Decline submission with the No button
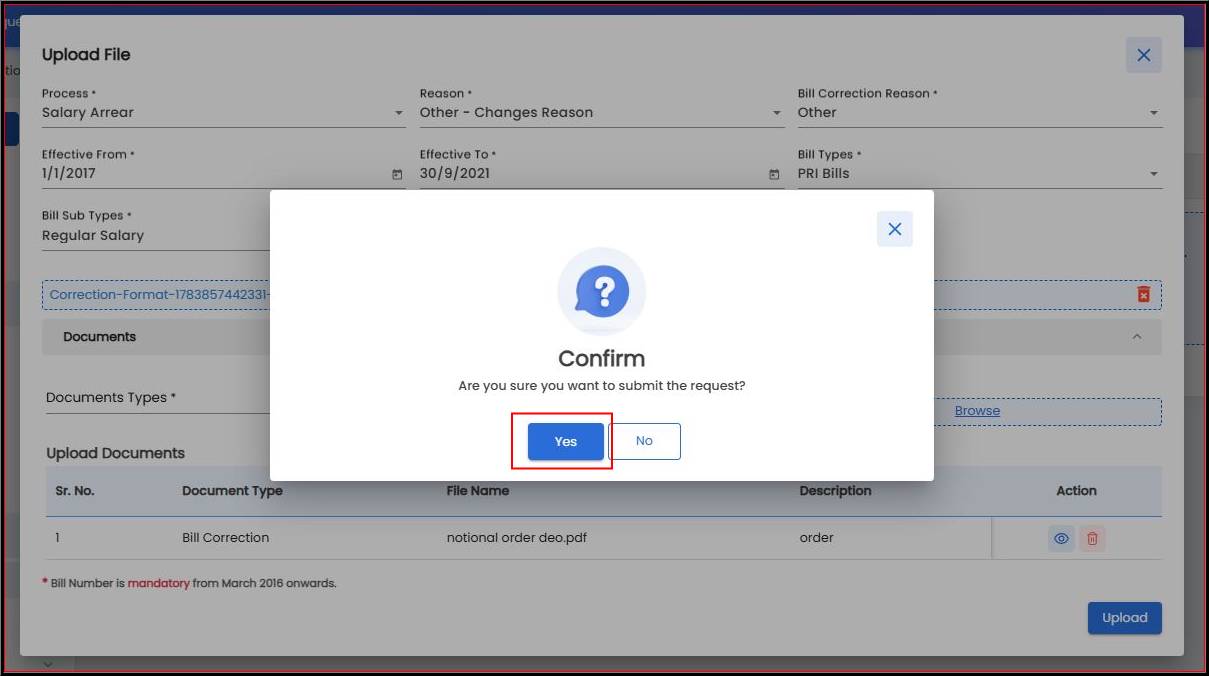This screenshot has height=676, width=1209. [644, 441]
